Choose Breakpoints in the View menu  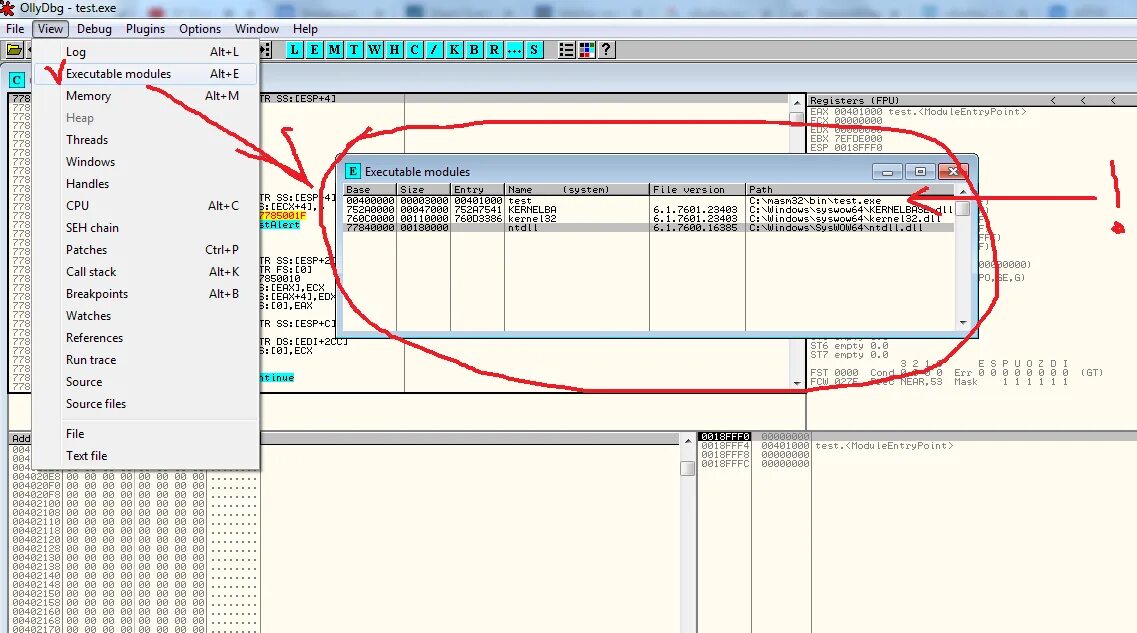point(146,294)
